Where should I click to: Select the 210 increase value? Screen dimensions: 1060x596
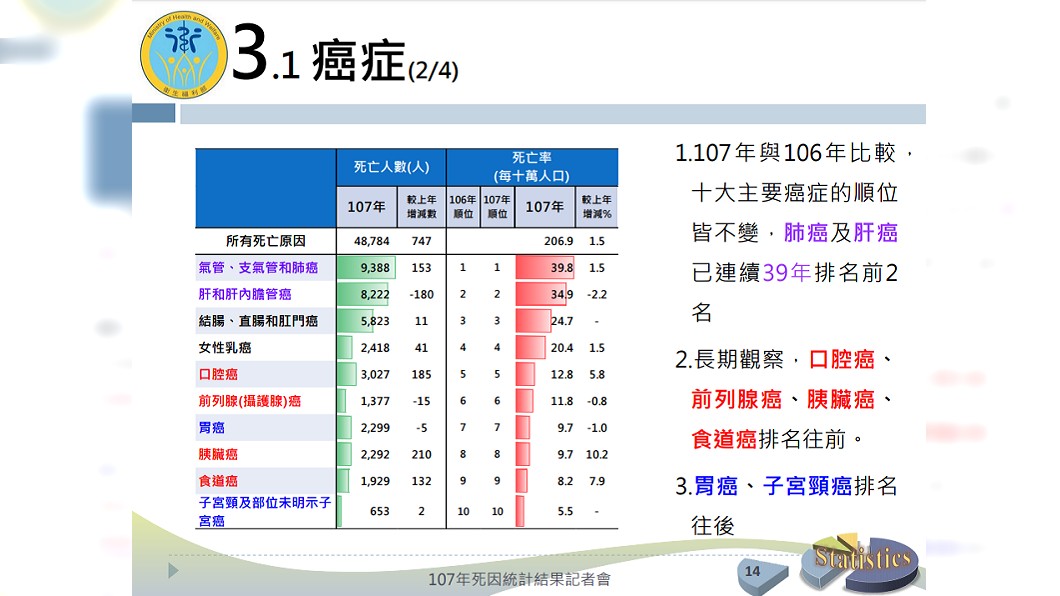point(421,455)
